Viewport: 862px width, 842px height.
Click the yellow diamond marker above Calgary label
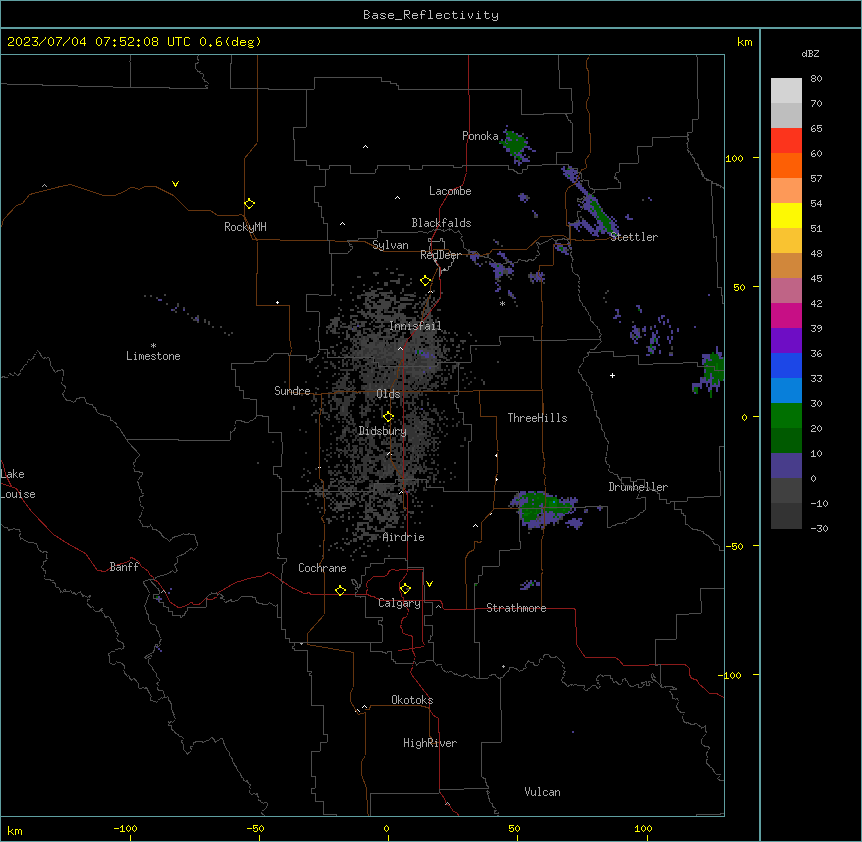[405, 589]
